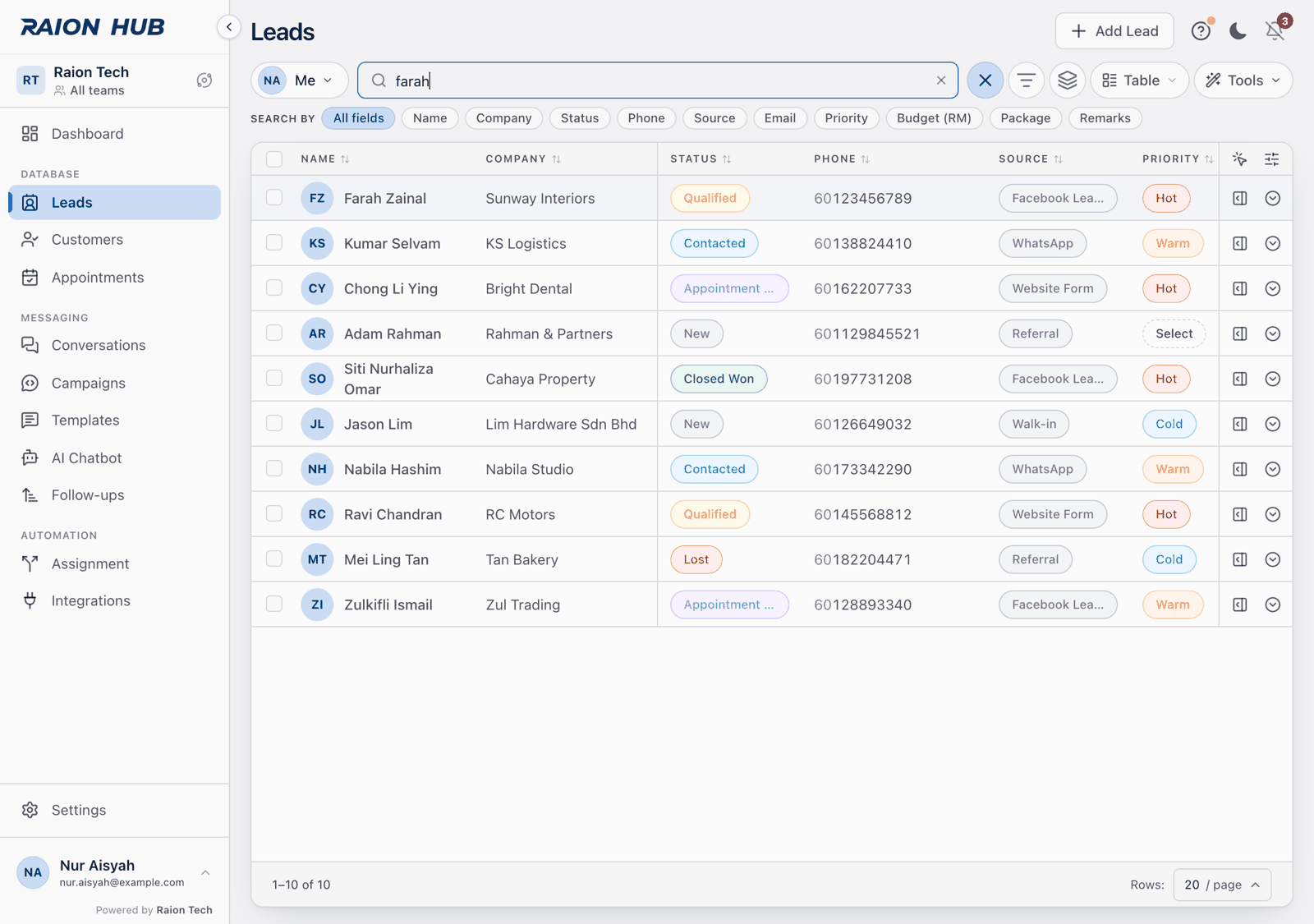This screenshot has height=924, width=1314.
Task: Click the blue close search button
Action: click(985, 80)
